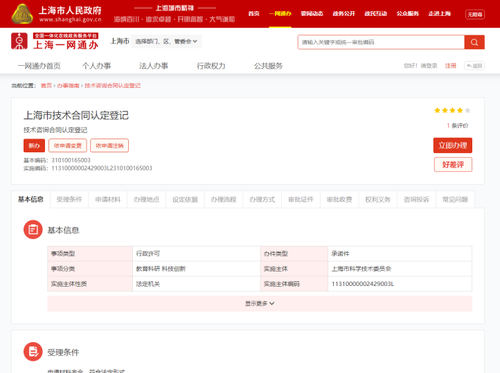Open 走进上海 in the top navigation
500x373 pixels.
(x=439, y=14)
